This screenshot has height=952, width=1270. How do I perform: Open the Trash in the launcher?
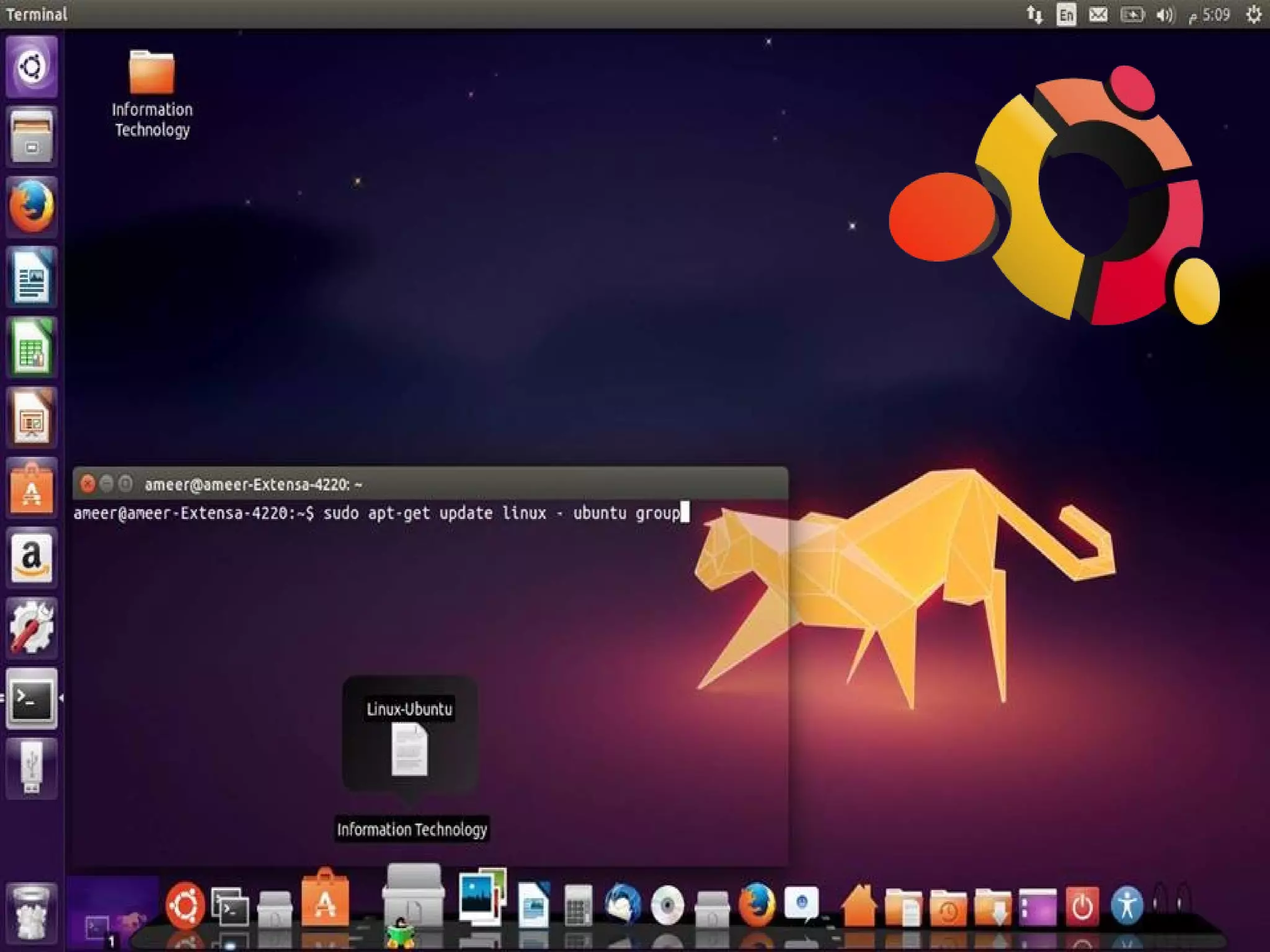pyautogui.click(x=32, y=913)
